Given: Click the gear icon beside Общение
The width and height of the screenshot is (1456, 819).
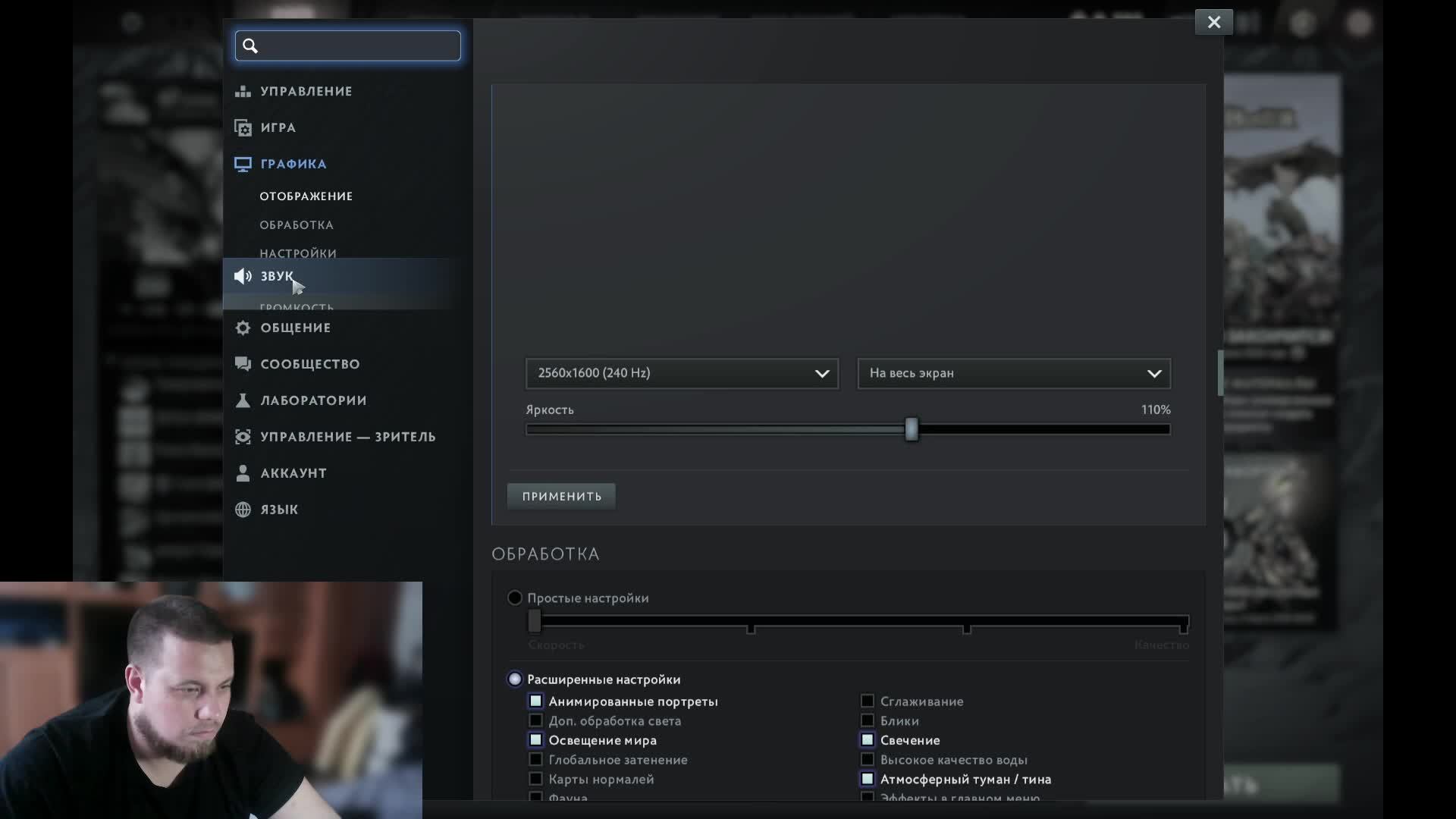Looking at the screenshot, I should 243,328.
